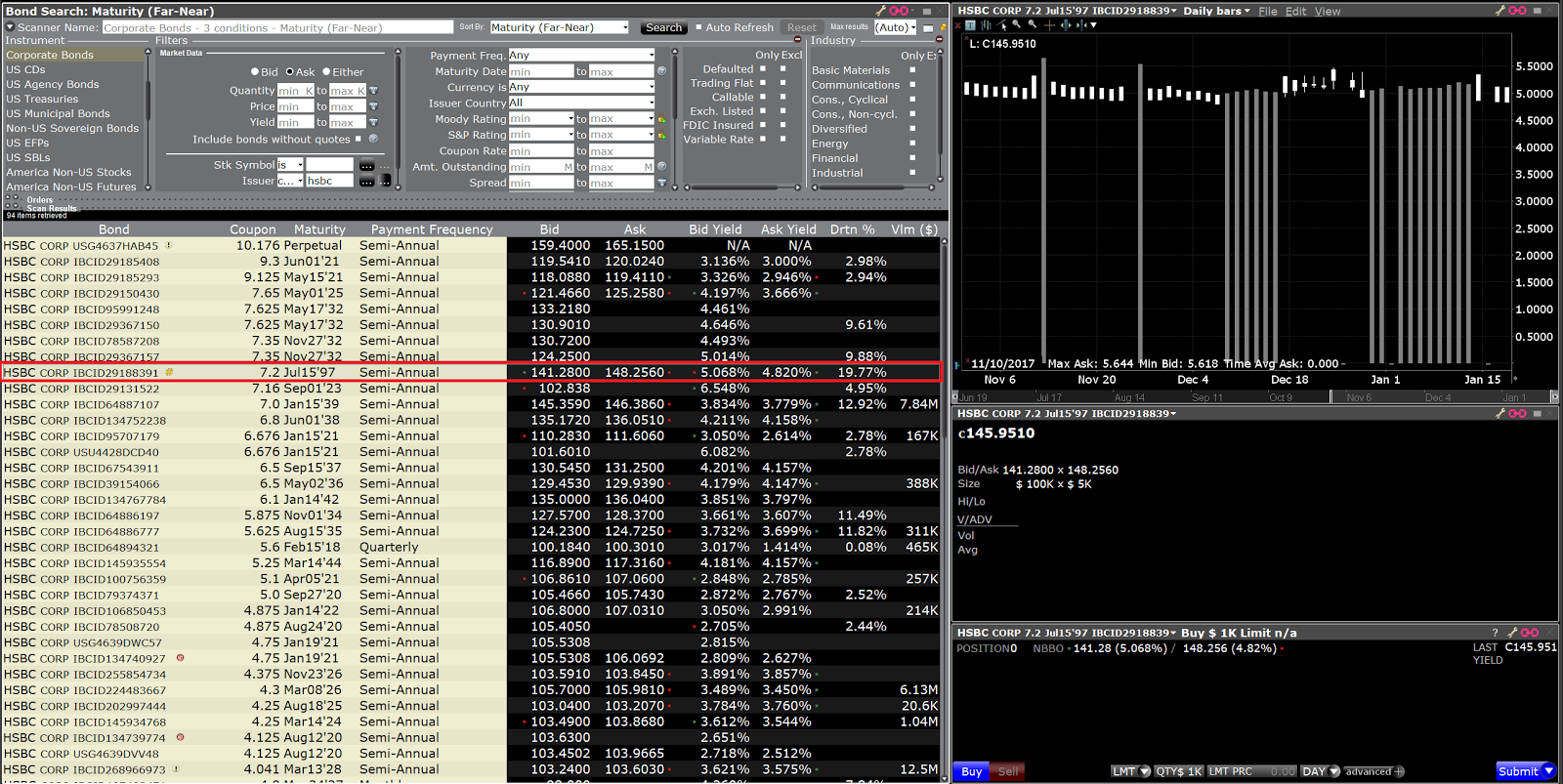This screenshot has width=1563, height=784.
Task: Click the pink chain link icon in Bond Search
Action: [900, 11]
